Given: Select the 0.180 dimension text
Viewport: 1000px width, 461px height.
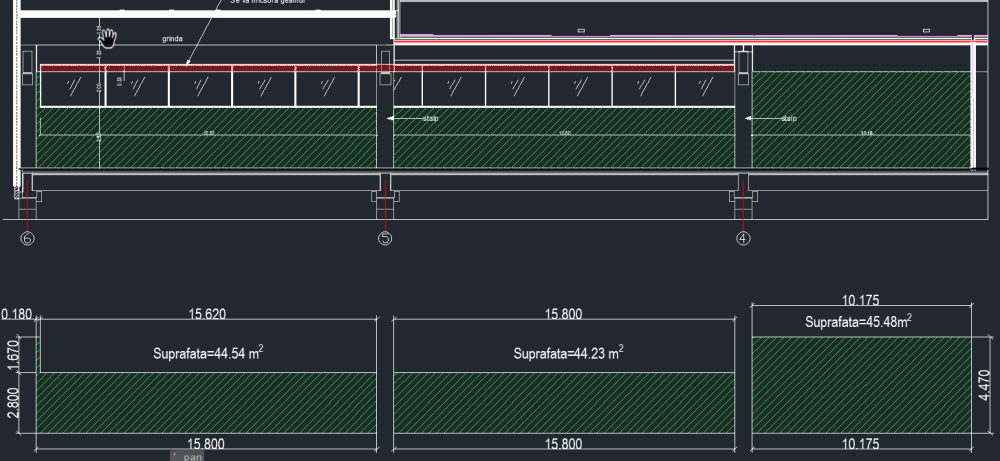Looking at the screenshot, I should pyautogui.click(x=17, y=314).
